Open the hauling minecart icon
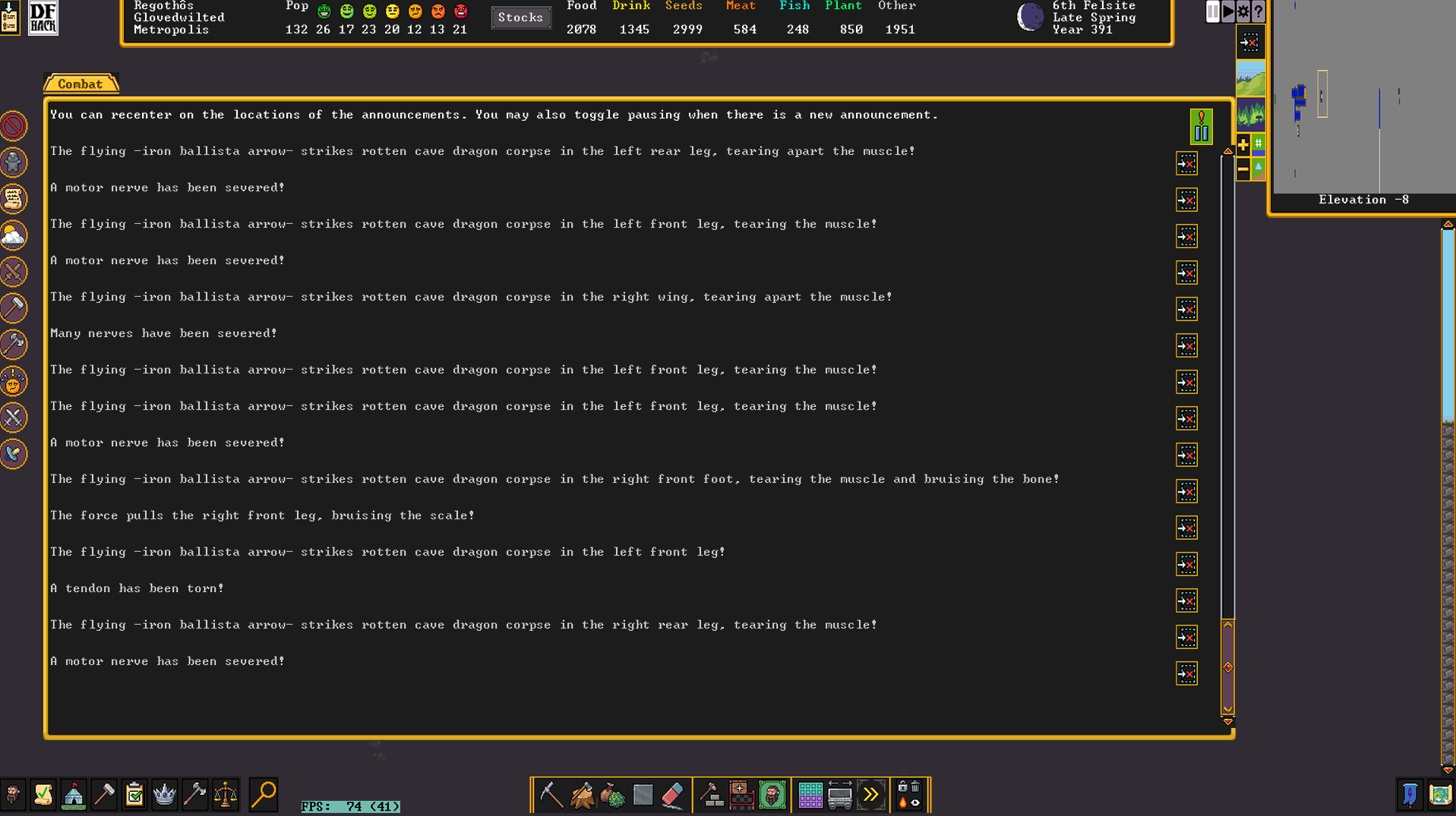This screenshot has width=1456, height=816. pyautogui.click(x=840, y=795)
